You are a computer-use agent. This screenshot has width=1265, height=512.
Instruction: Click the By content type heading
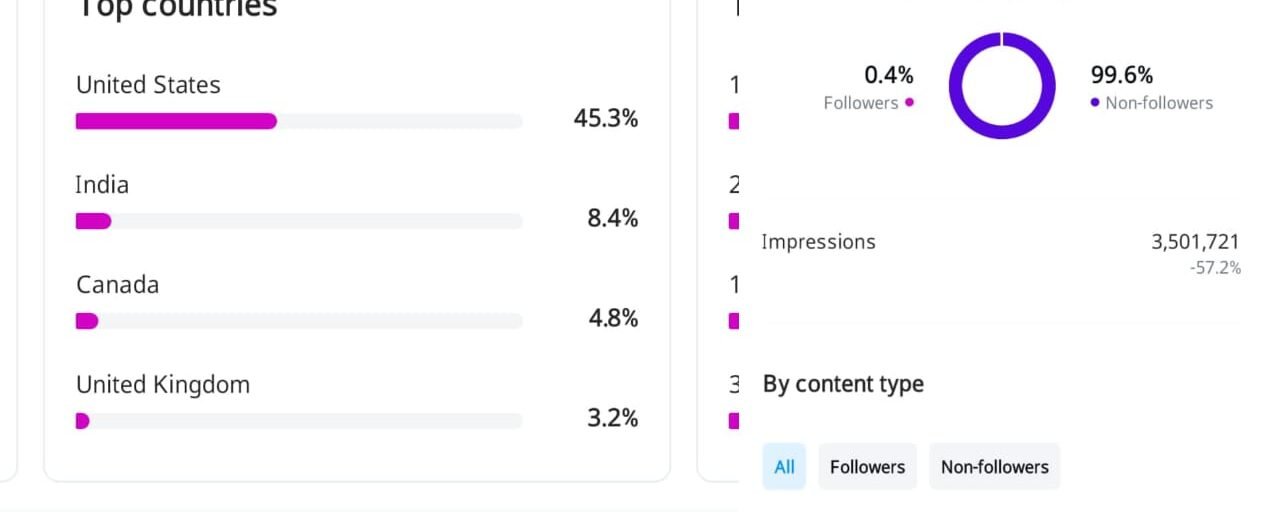pyautogui.click(x=843, y=384)
